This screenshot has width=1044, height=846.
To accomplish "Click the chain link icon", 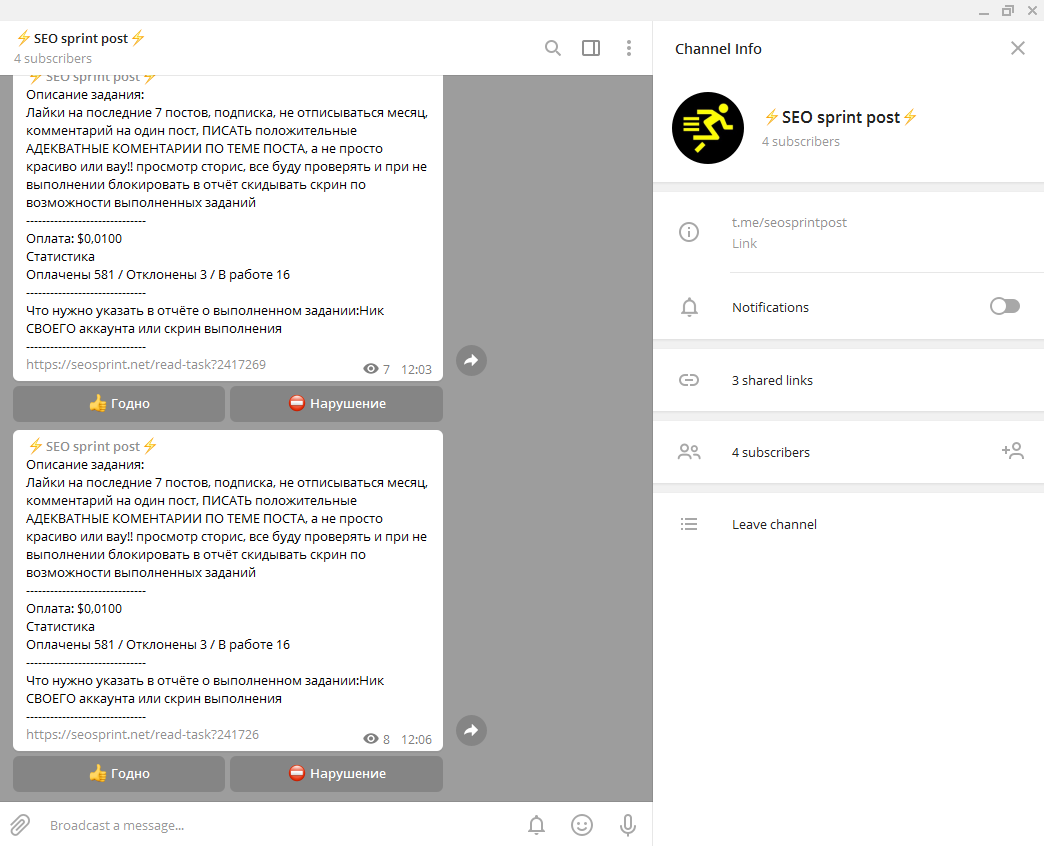I will [688, 380].
